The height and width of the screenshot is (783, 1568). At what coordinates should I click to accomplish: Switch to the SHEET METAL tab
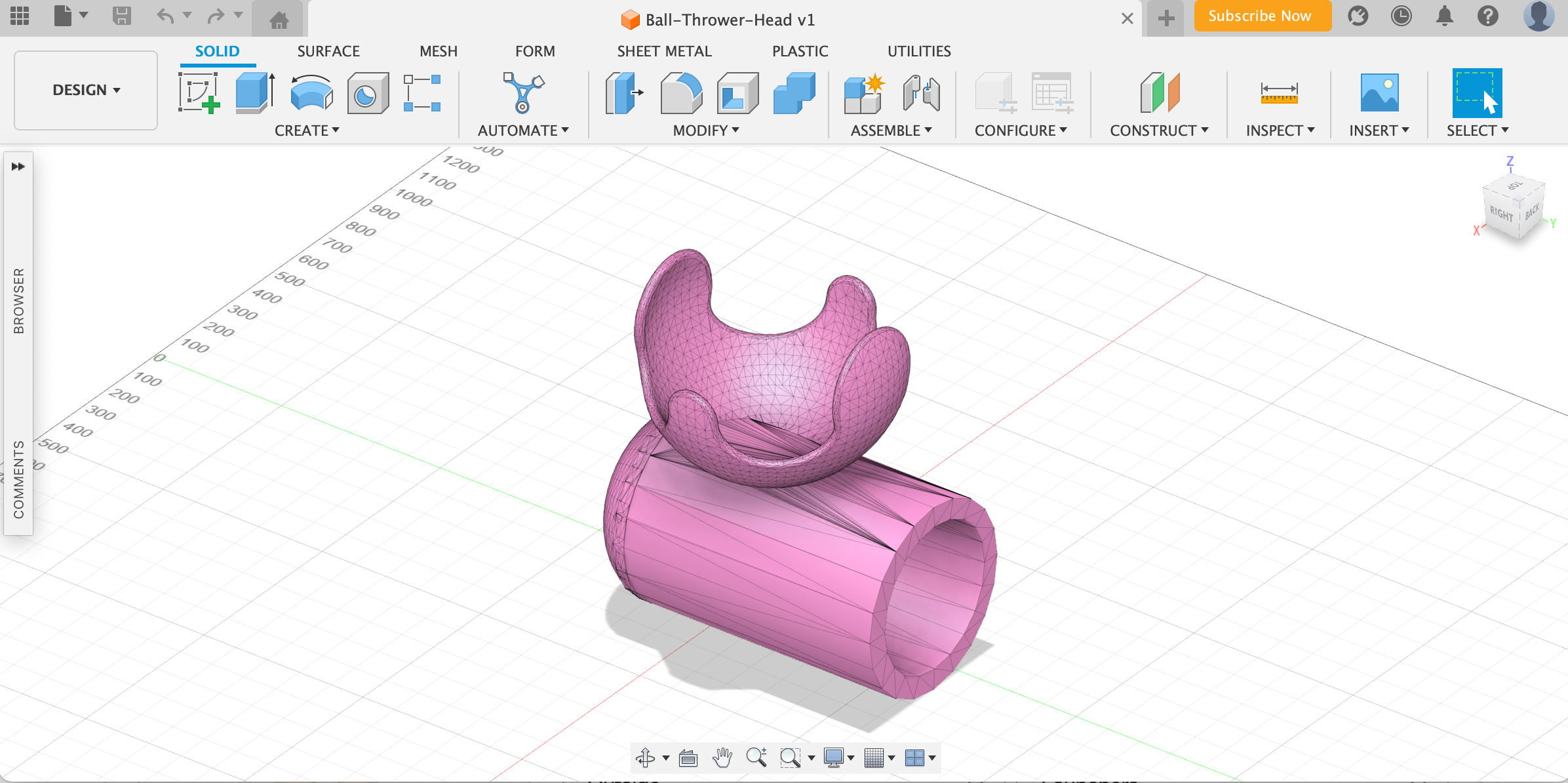point(664,51)
